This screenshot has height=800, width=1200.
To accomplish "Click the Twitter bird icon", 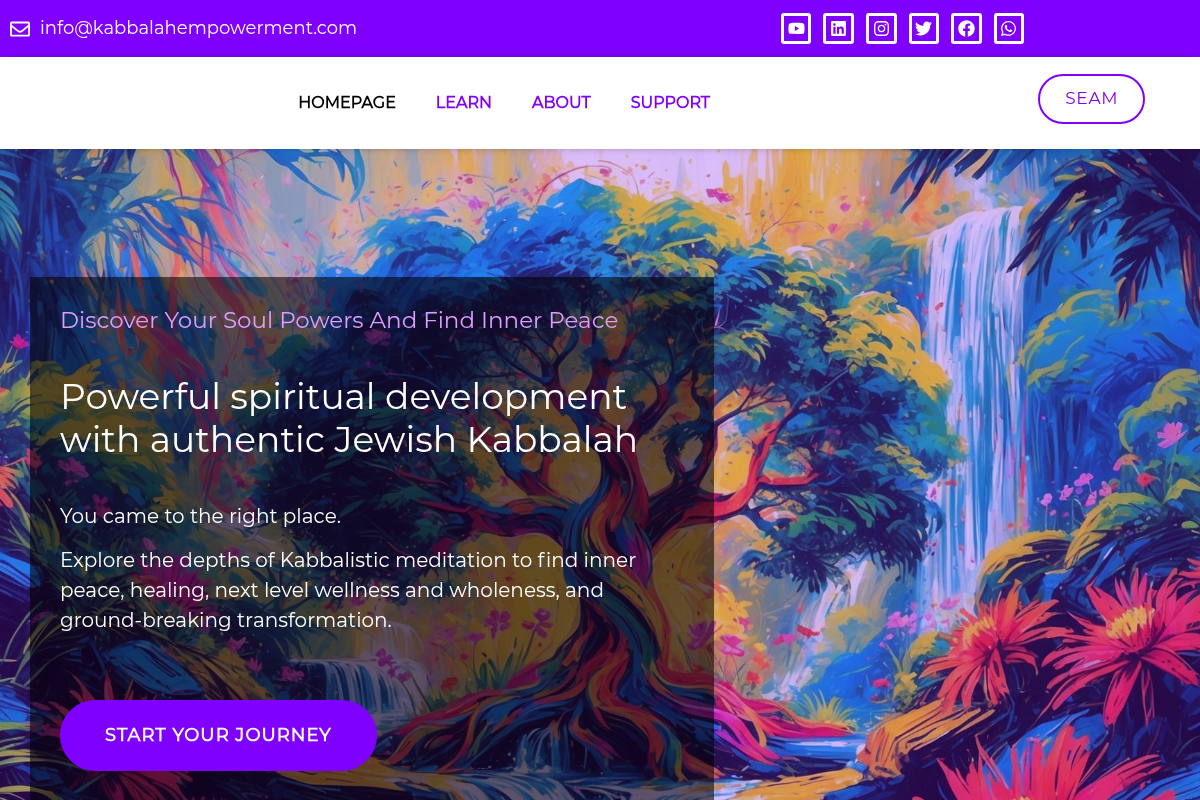I will [x=924, y=29].
